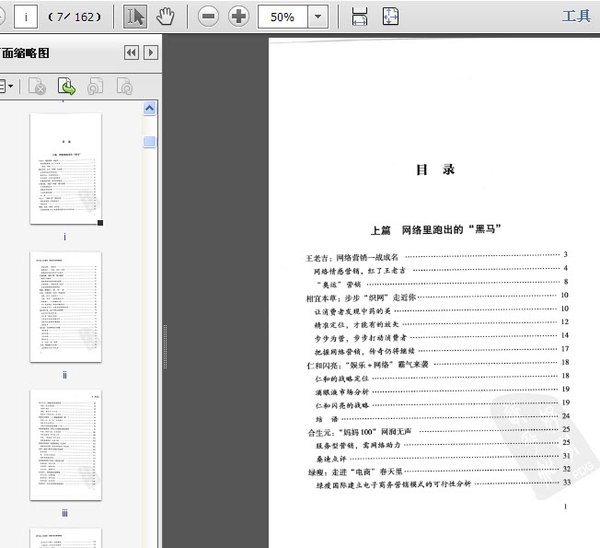Collapse thumbnails panel with double-arrow button
Screen dimensions: 600x548
[x=131, y=53]
